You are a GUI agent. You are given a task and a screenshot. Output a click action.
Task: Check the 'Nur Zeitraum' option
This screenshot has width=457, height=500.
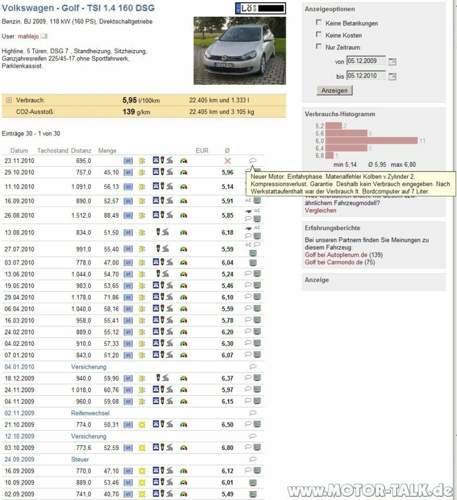[319, 46]
